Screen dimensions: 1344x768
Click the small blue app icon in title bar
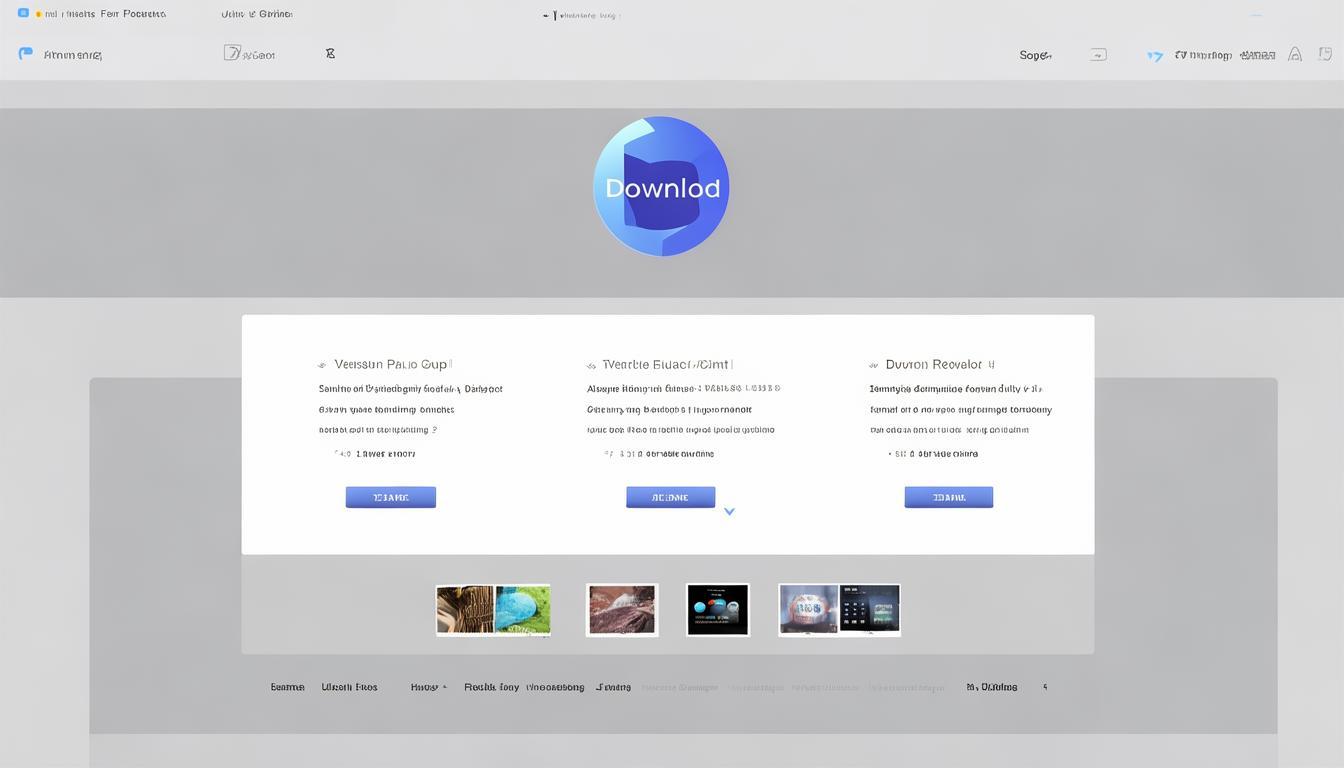pyautogui.click(x=23, y=14)
